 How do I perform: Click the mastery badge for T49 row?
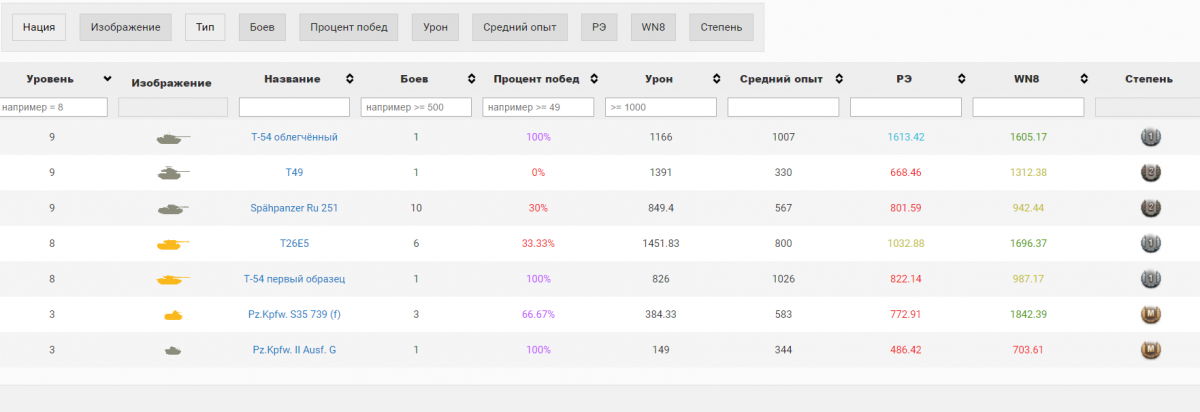(x=1150, y=172)
